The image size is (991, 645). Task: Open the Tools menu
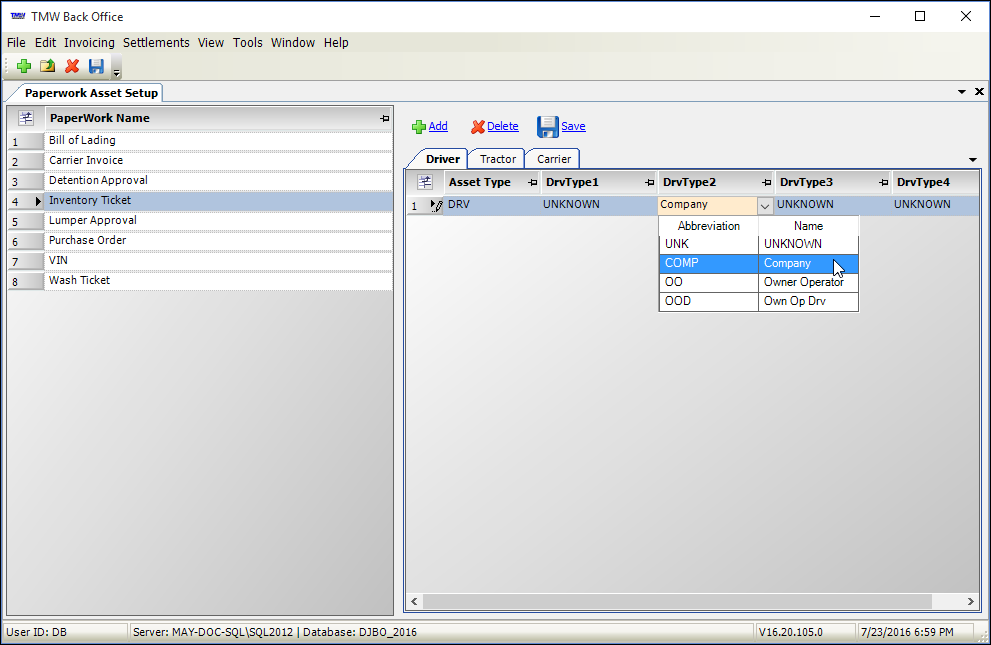247,42
